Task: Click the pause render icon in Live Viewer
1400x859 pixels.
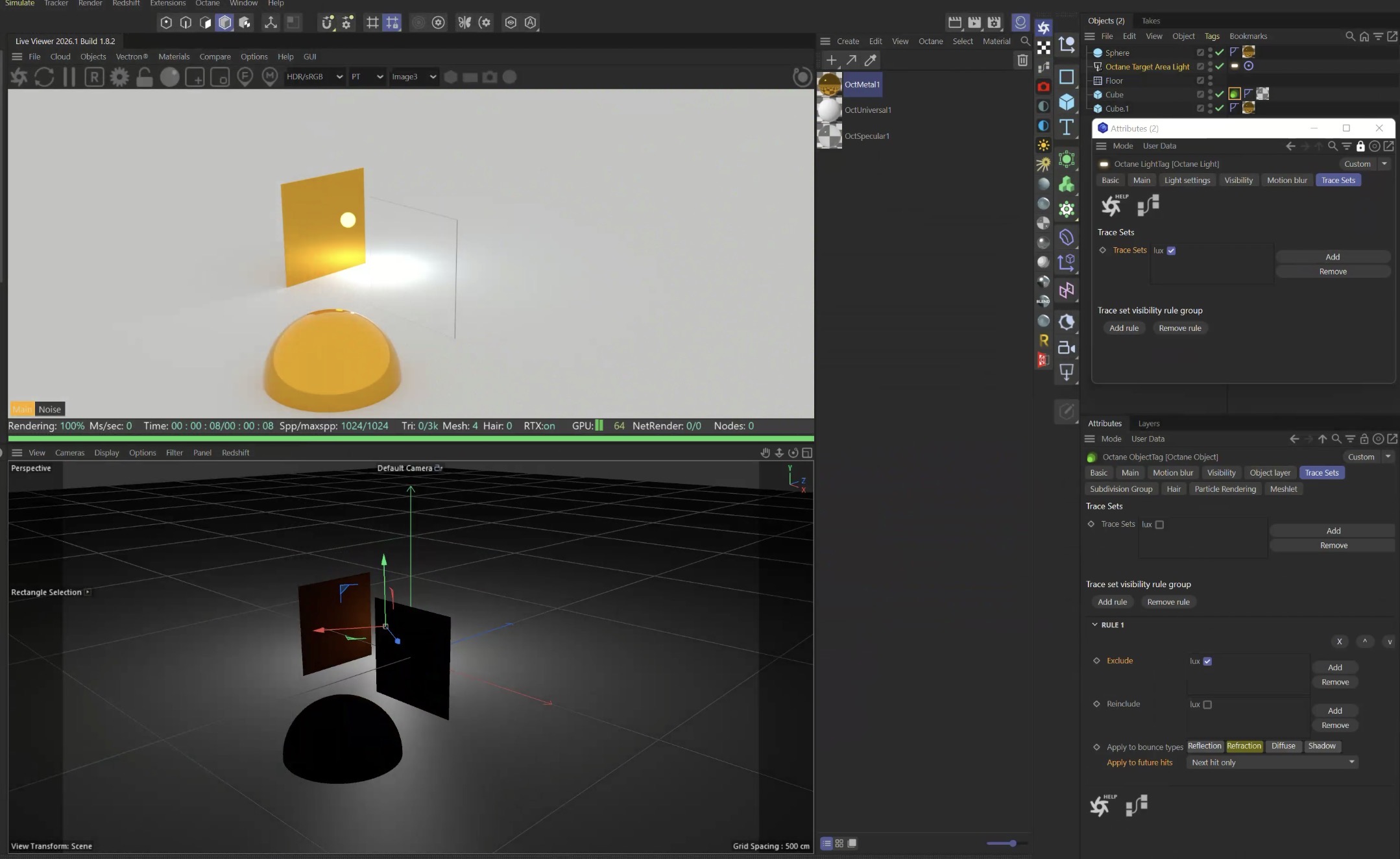Action: point(69,77)
